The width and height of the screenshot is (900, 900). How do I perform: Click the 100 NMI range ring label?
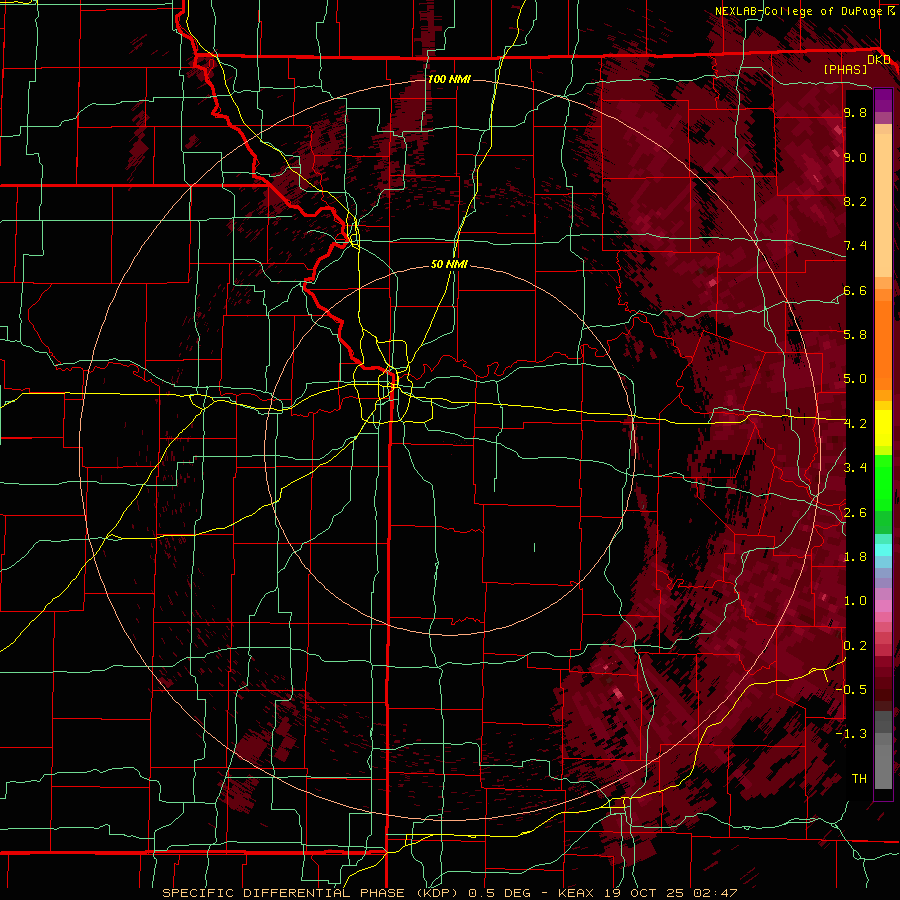tap(449, 79)
